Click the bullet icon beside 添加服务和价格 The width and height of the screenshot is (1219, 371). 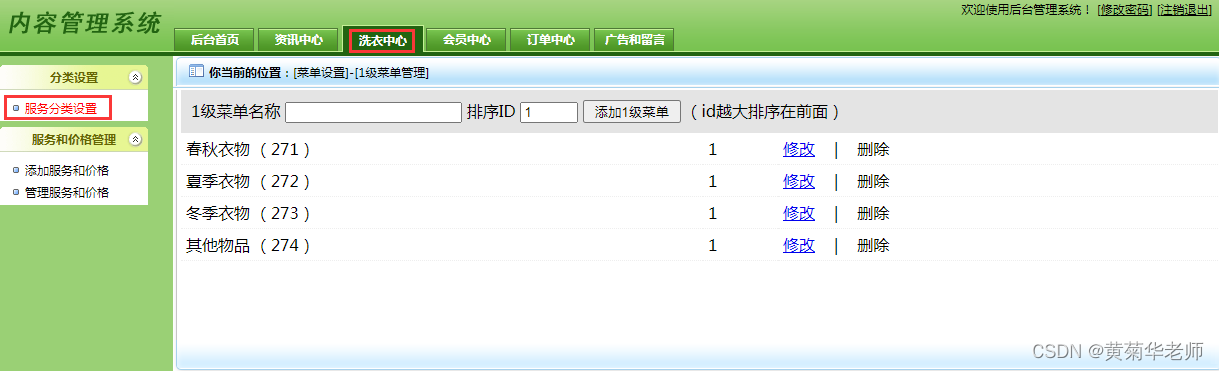point(15,170)
